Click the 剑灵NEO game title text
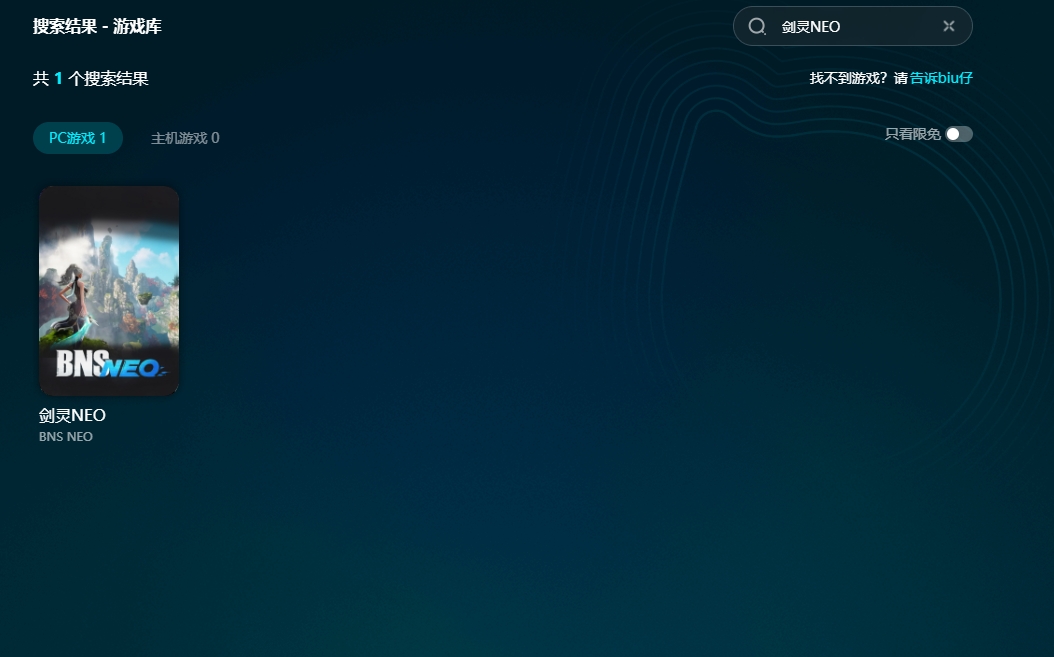This screenshot has width=1054, height=657. click(72, 415)
